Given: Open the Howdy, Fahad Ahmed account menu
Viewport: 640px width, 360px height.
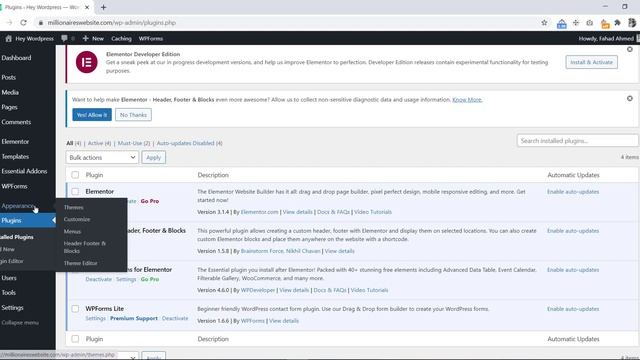Looking at the screenshot, I should (x=606, y=38).
